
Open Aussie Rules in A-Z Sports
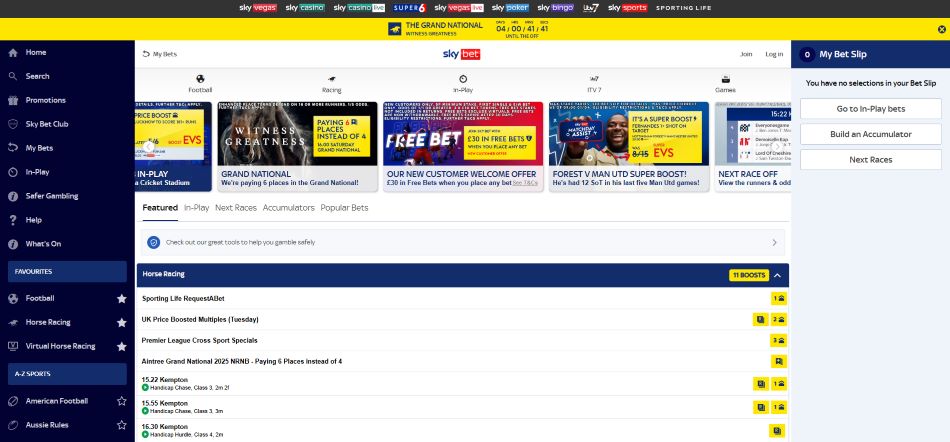(47, 425)
